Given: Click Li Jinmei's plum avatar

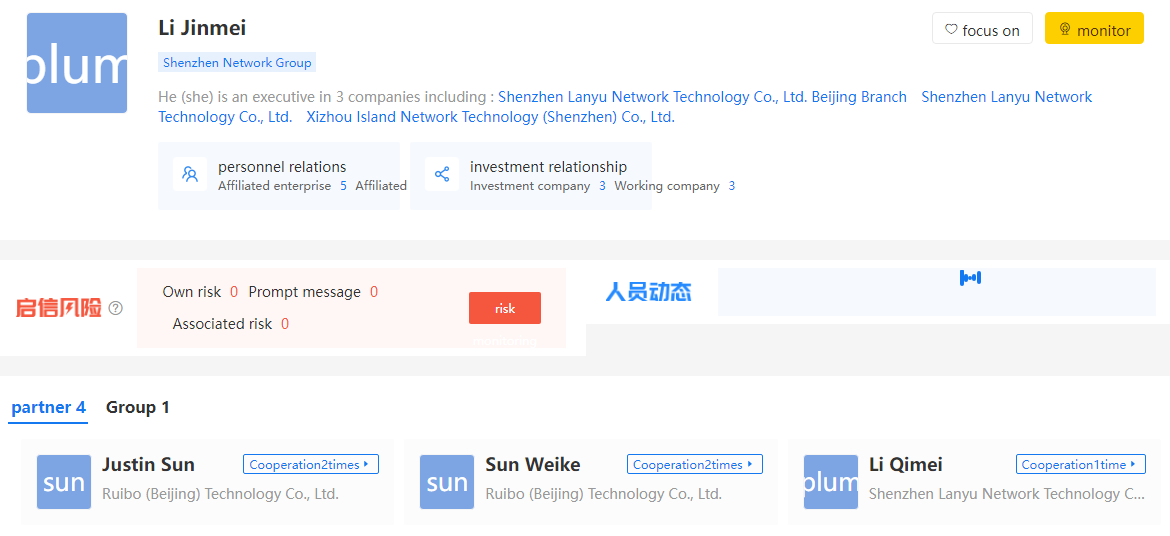Looking at the screenshot, I should point(77,63).
